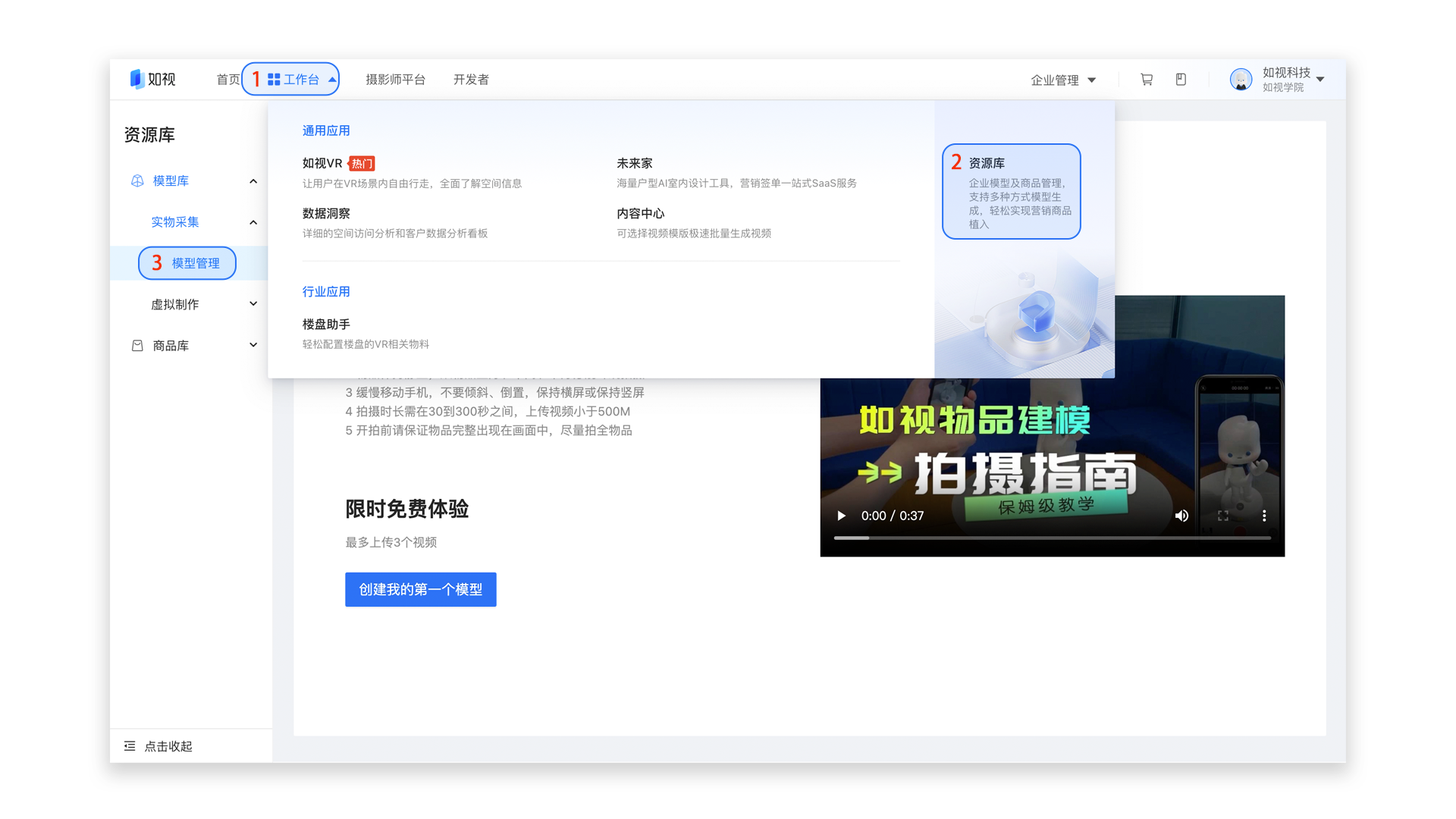This screenshot has height=819, width=1456.
Task: Click tip 3 about 缓慢移动手机
Action: [x=495, y=393]
